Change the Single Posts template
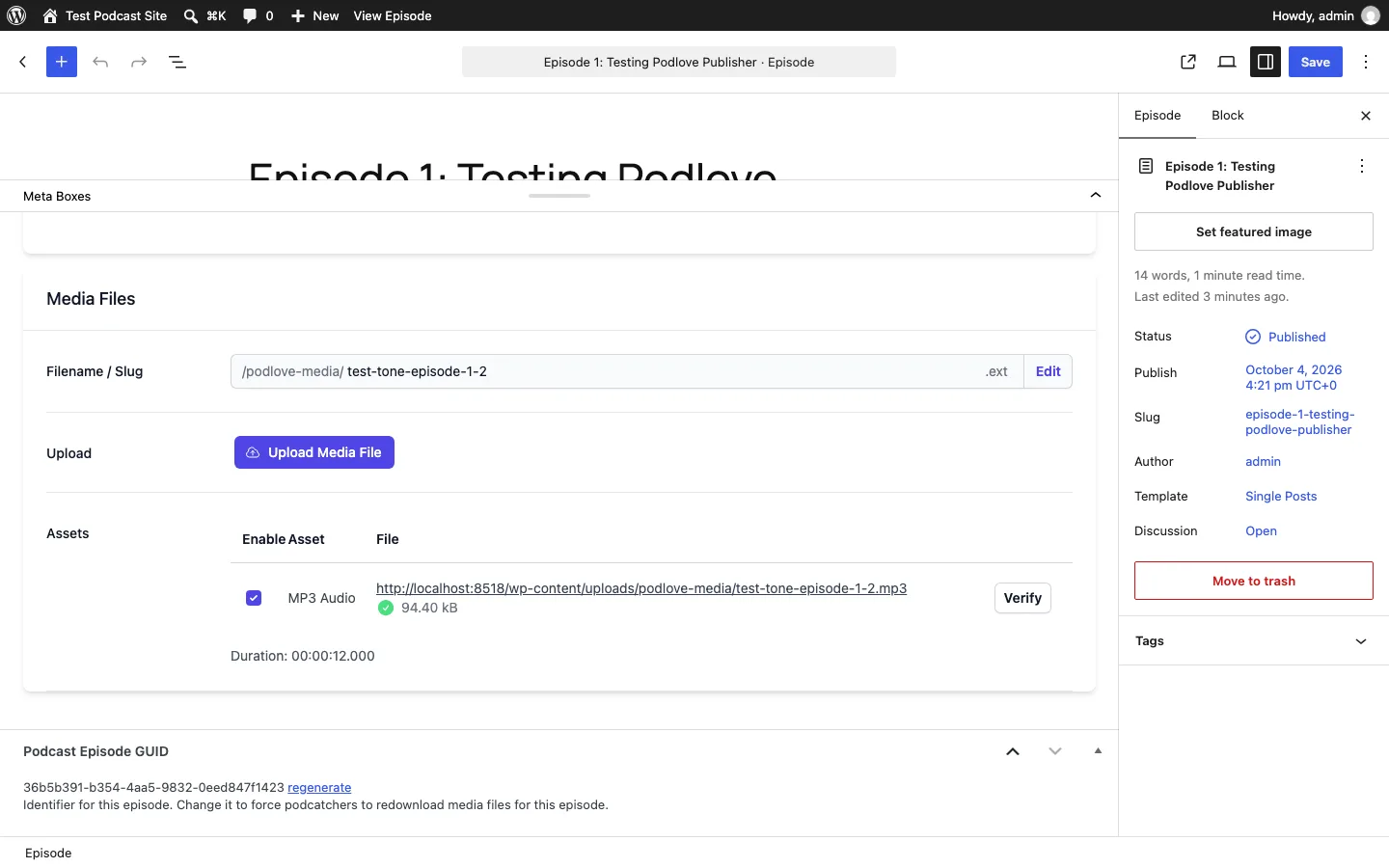Viewport: 1389px width, 868px height. pos(1281,497)
